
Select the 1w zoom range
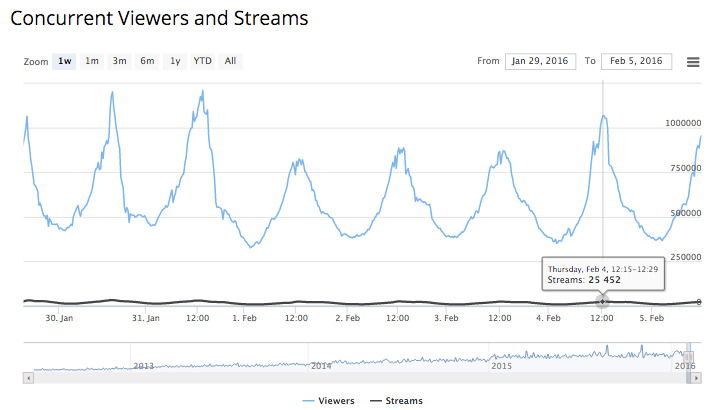64,61
